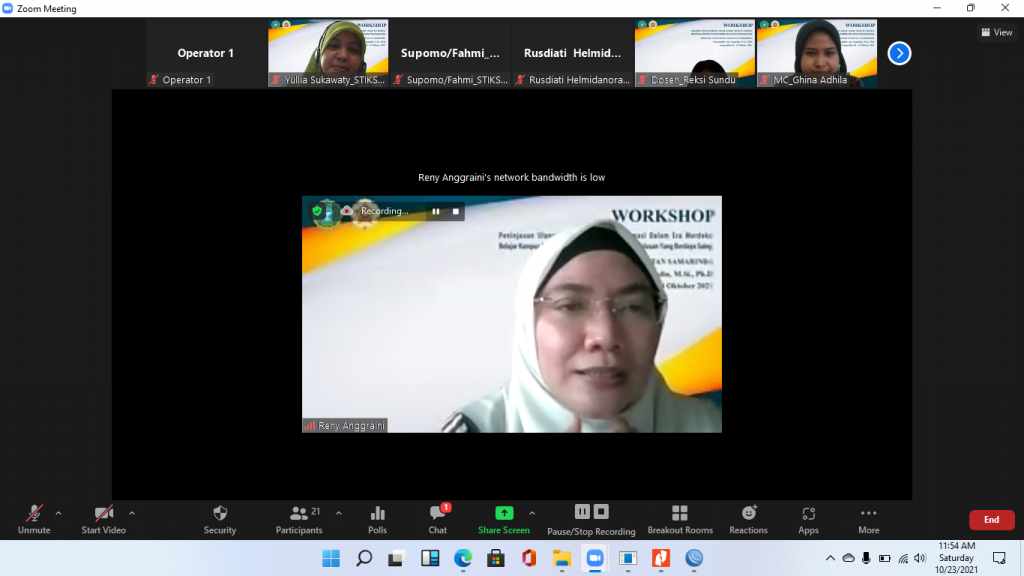1024x576 pixels.
Task: Open the Apps panel
Action: [x=808, y=518]
